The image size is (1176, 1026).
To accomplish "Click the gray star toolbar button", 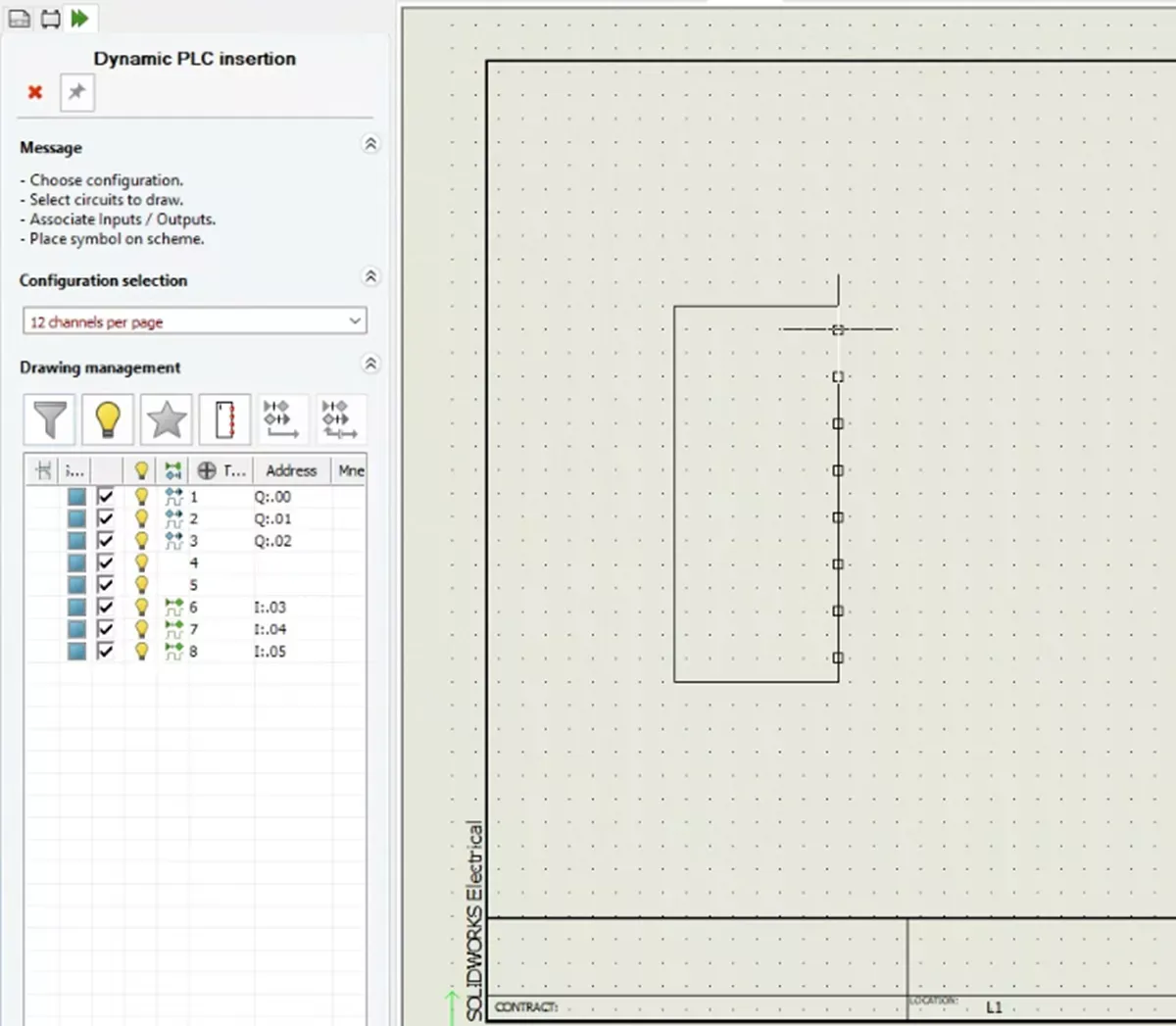I will point(167,419).
